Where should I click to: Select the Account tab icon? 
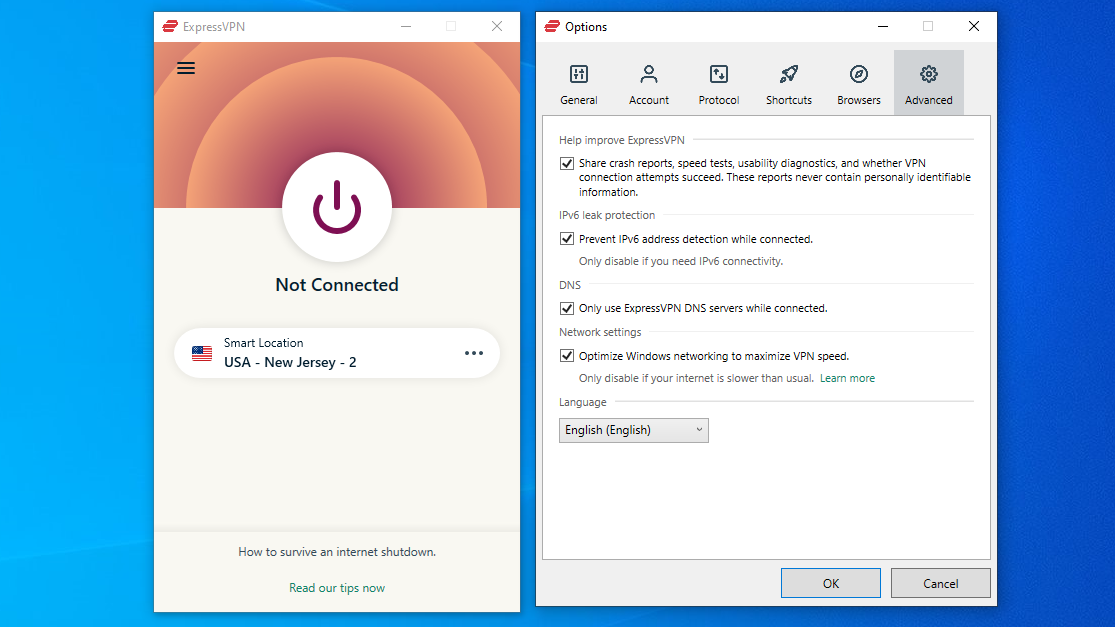click(649, 75)
